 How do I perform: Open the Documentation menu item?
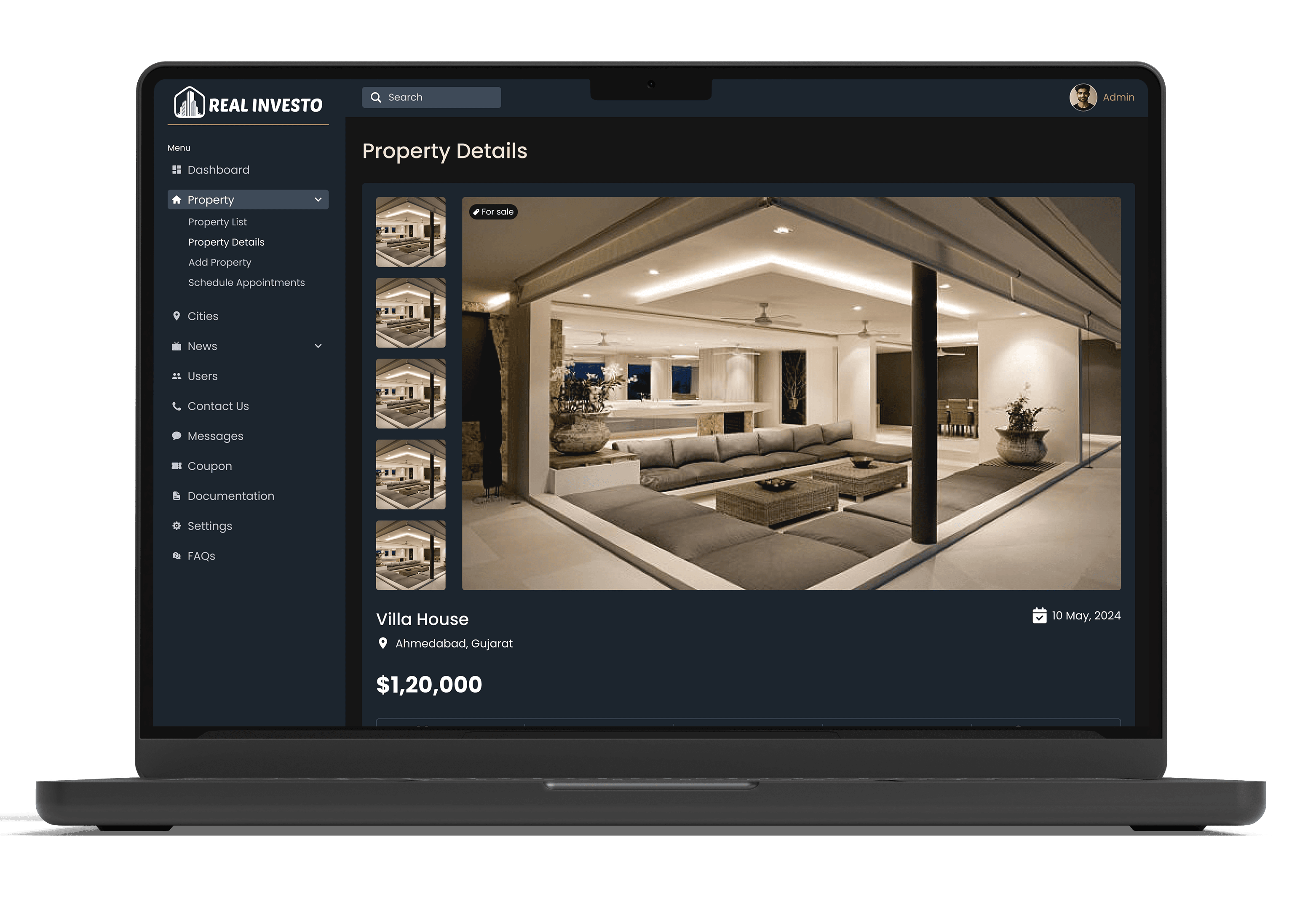[231, 496]
